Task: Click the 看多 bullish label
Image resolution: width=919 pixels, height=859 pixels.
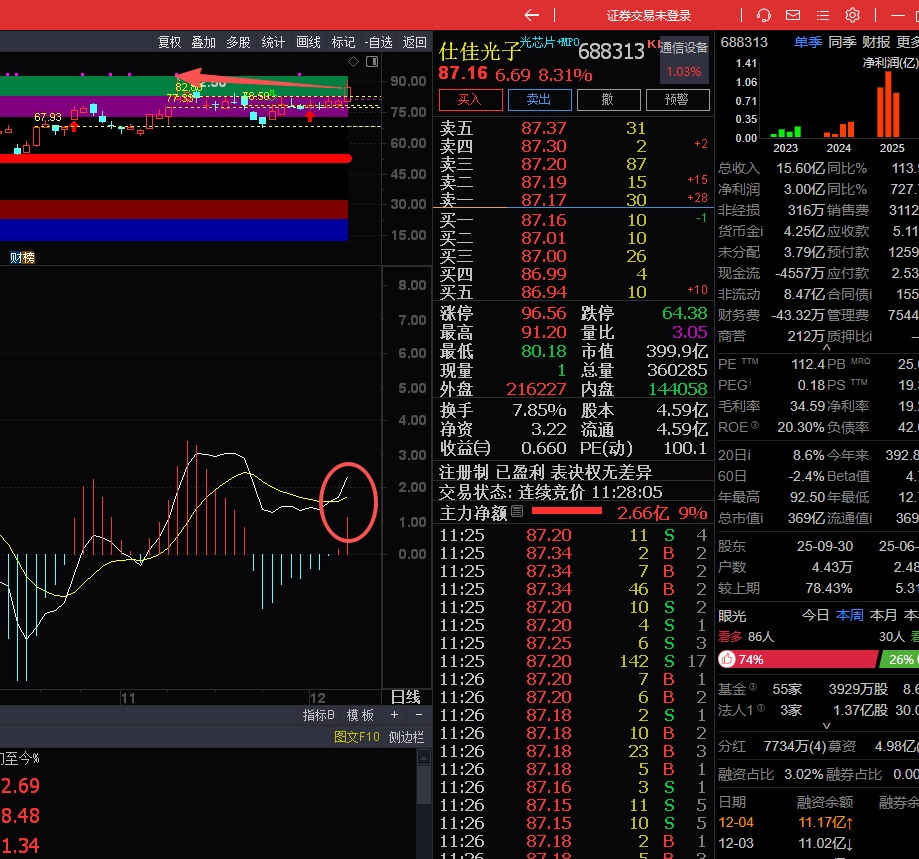Action: click(x=730, y=636)
